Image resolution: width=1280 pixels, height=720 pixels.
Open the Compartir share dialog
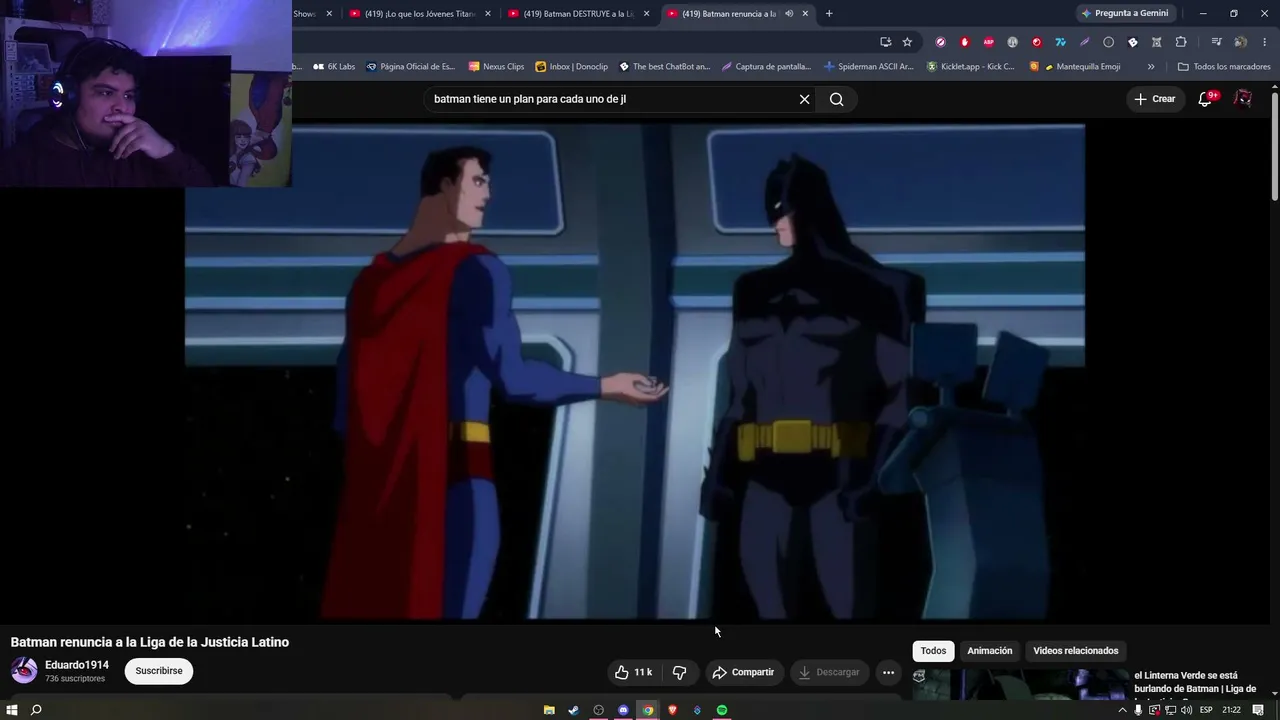pyautogui.click(x=743, y=672)
